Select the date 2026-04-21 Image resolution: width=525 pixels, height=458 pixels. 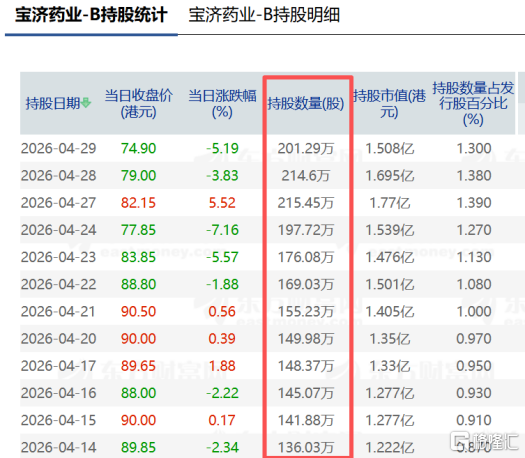59,311
